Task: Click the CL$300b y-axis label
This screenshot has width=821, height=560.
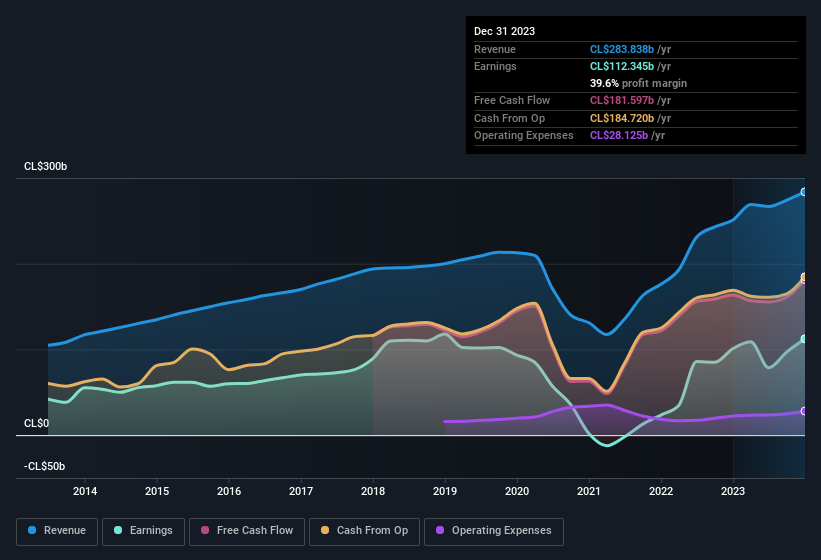Action: [46, 166]
